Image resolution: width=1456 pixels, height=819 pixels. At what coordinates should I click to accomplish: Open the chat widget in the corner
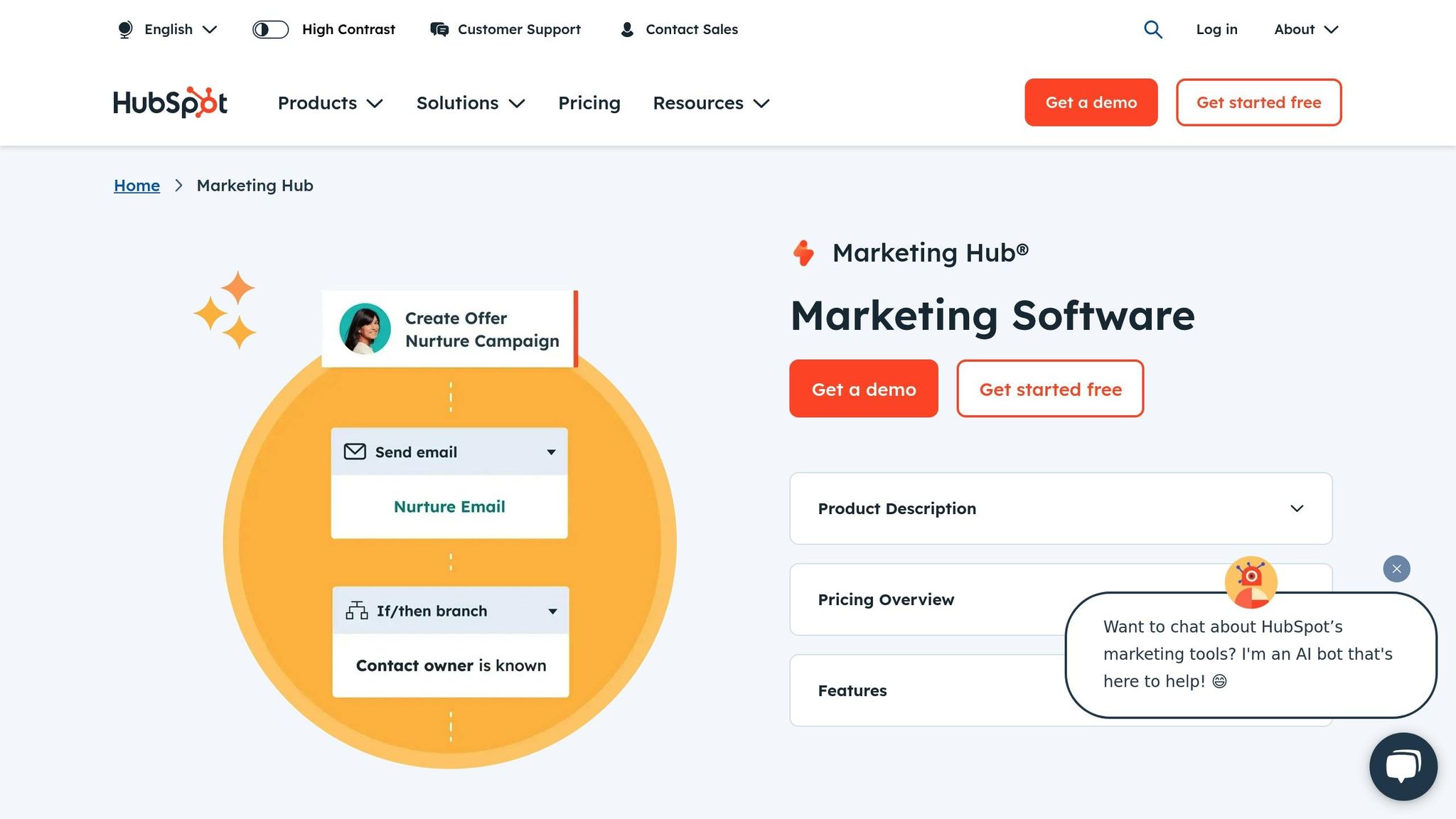pyautogui.click(x=1403, y=766)
